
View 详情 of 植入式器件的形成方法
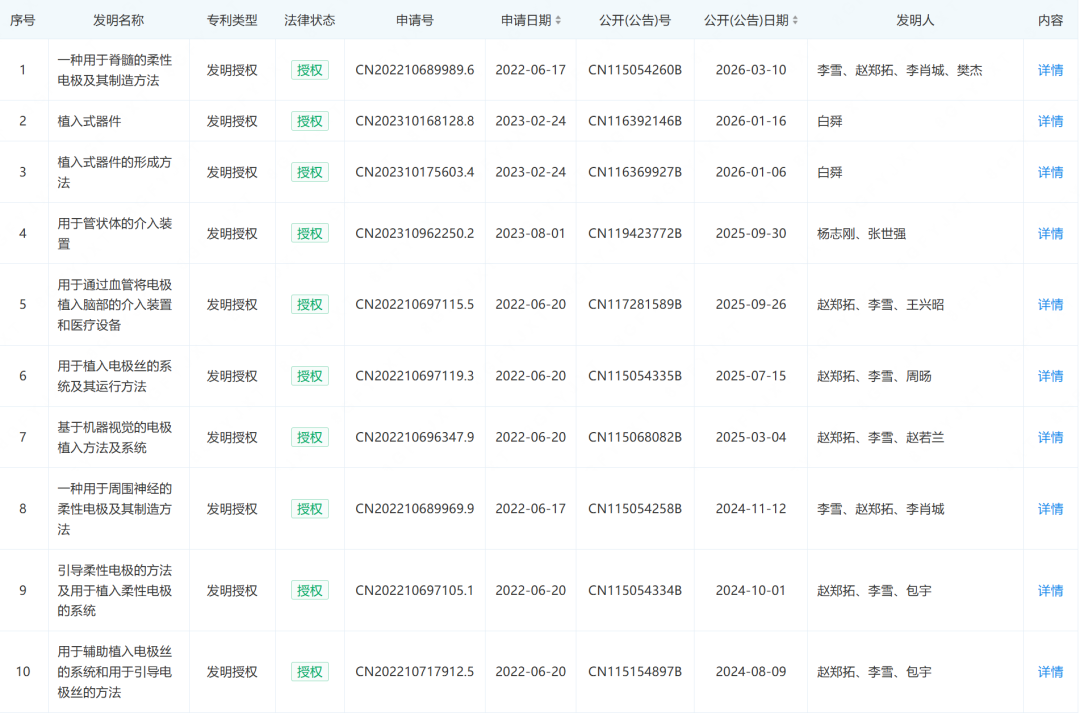point(1050,172)
